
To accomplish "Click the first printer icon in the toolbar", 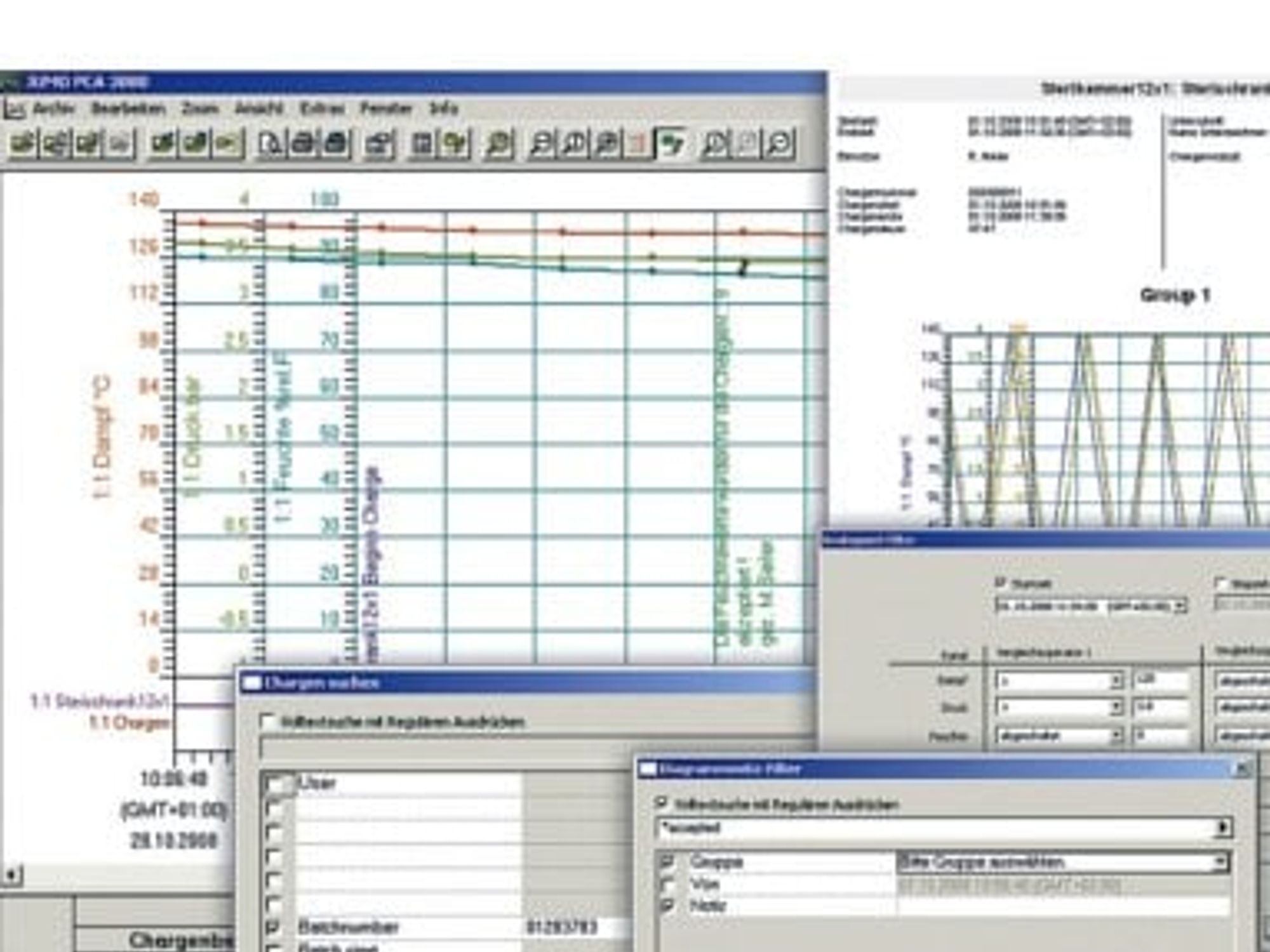I will (x=304, y=143).
